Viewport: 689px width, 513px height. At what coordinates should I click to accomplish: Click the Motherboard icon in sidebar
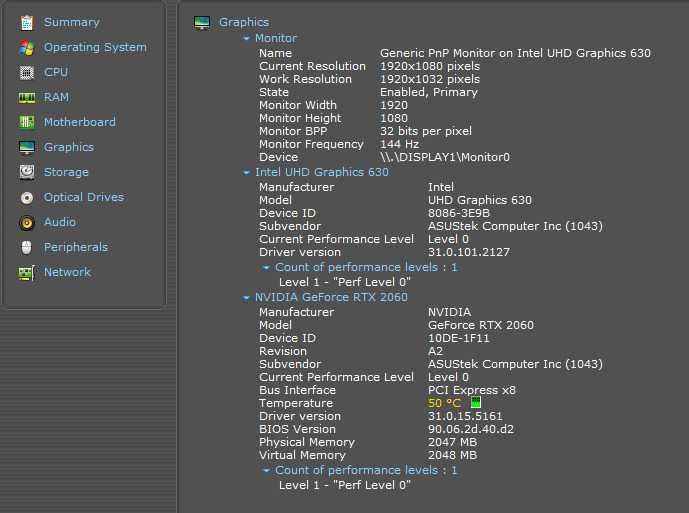(x=27, y=122)
